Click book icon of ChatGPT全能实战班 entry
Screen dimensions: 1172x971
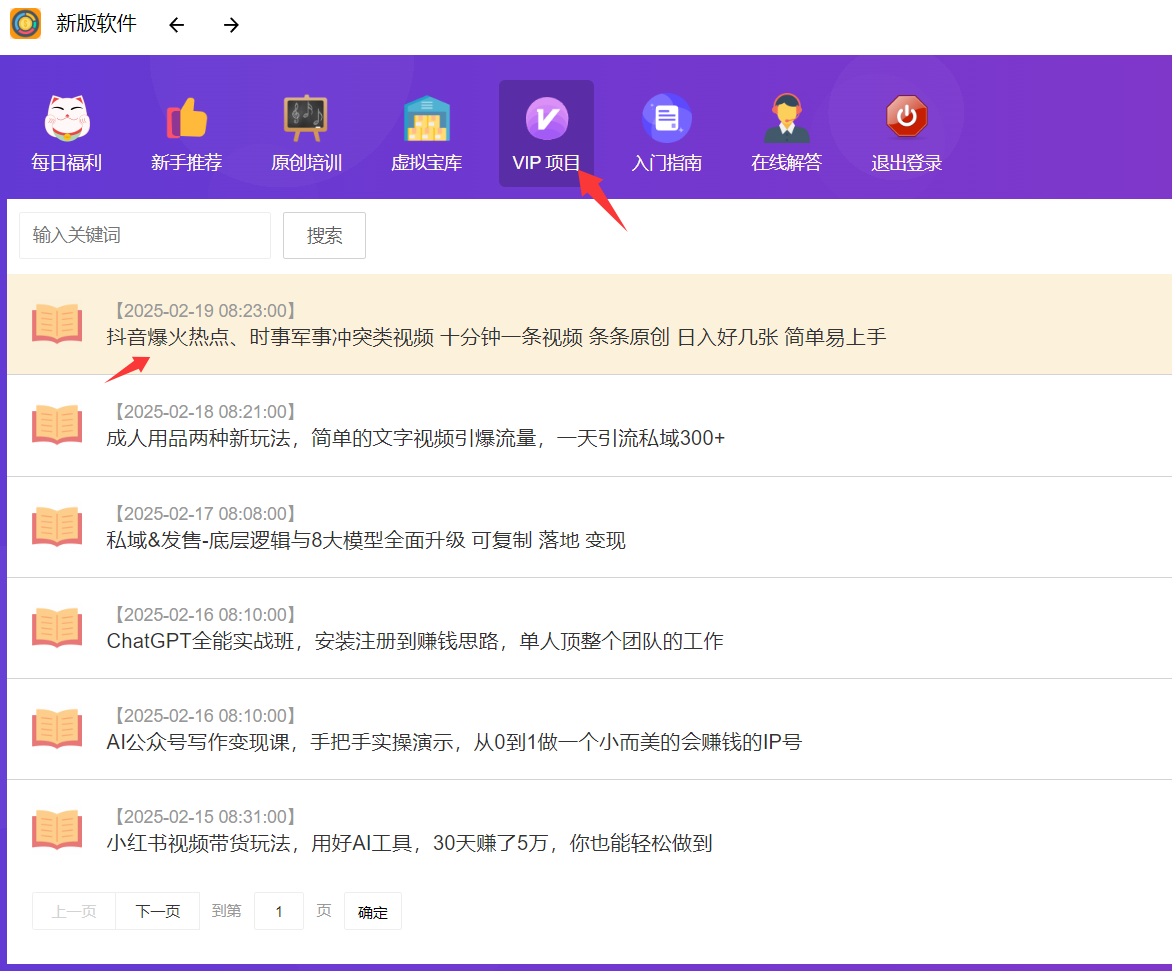[57, 627]
